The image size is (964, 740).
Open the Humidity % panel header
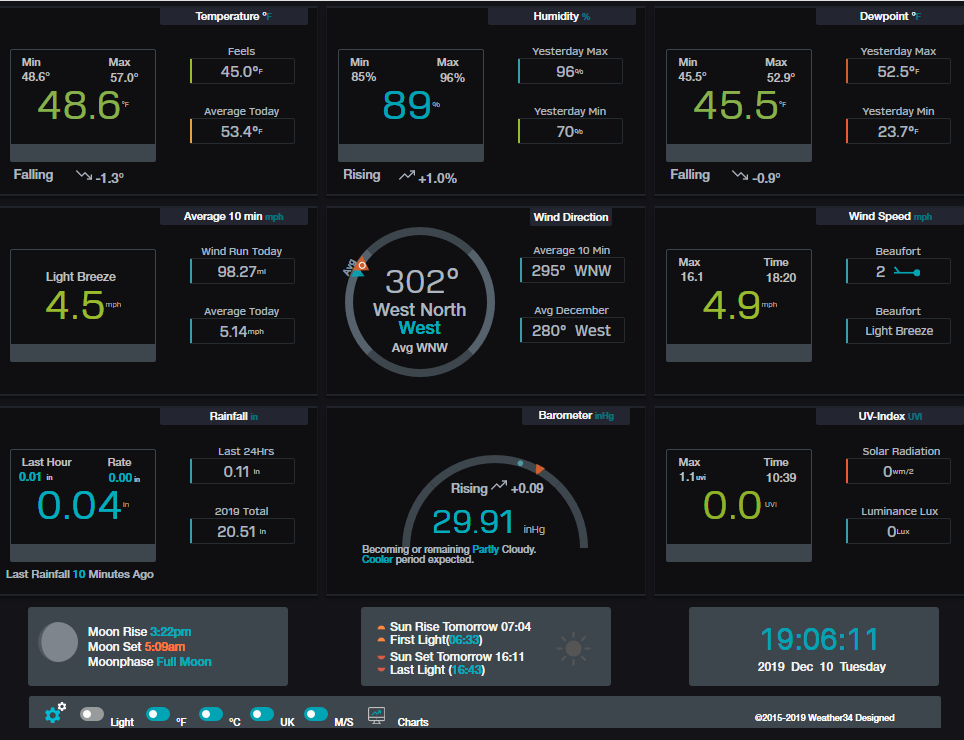pyautogui.click(x=561, y=16)
